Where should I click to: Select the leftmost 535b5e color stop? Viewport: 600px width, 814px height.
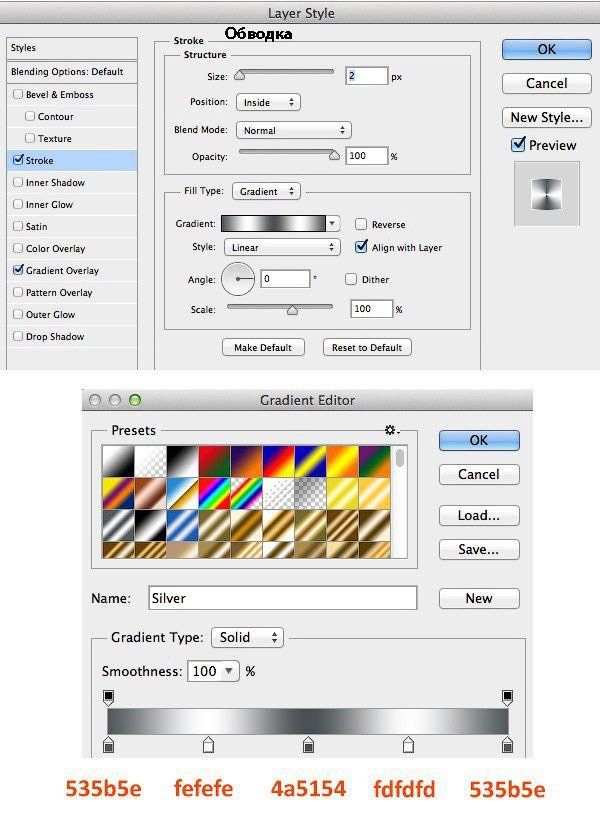click(x=108, y=744)
